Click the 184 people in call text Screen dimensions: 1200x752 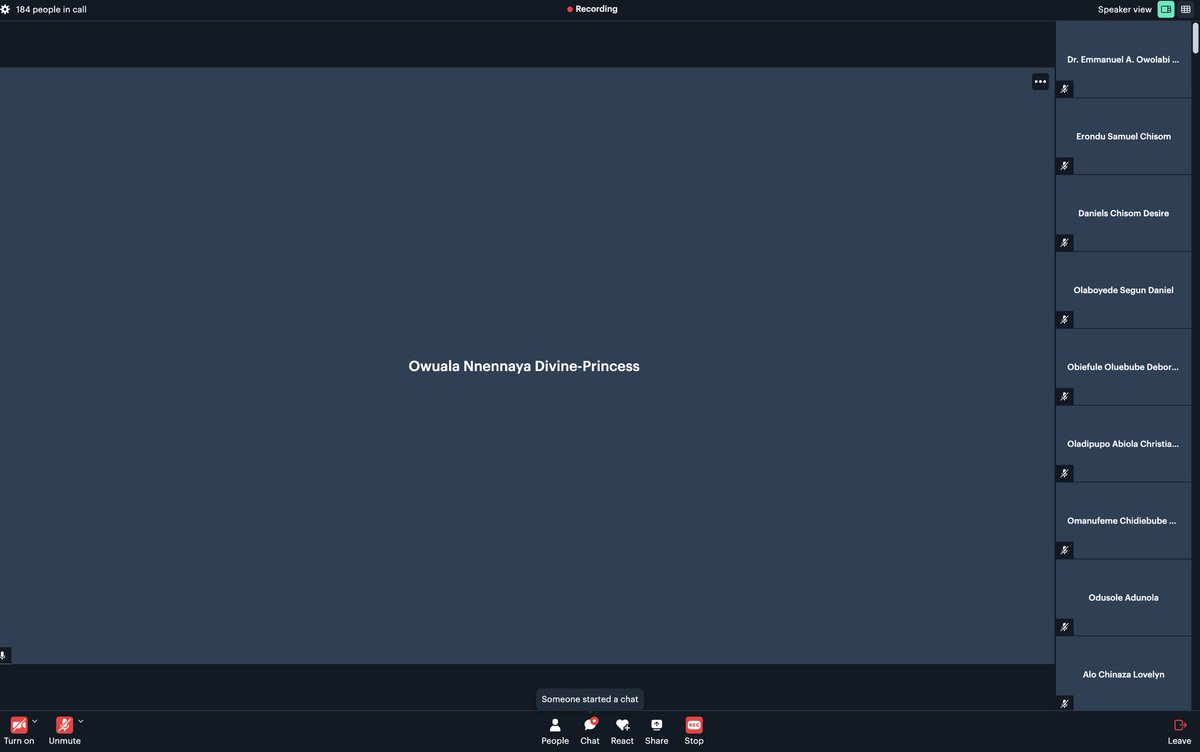[51, 9]
